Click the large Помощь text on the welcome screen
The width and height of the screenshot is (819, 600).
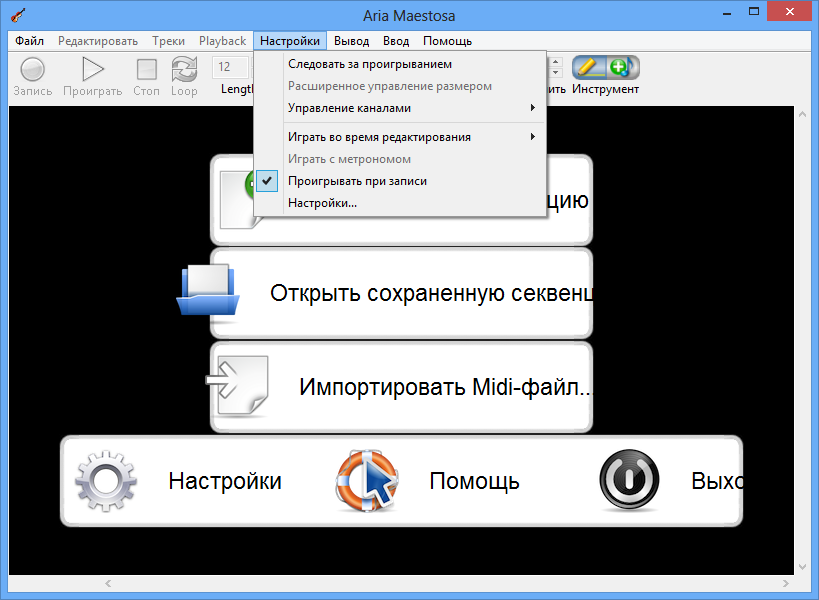[474, 481]
